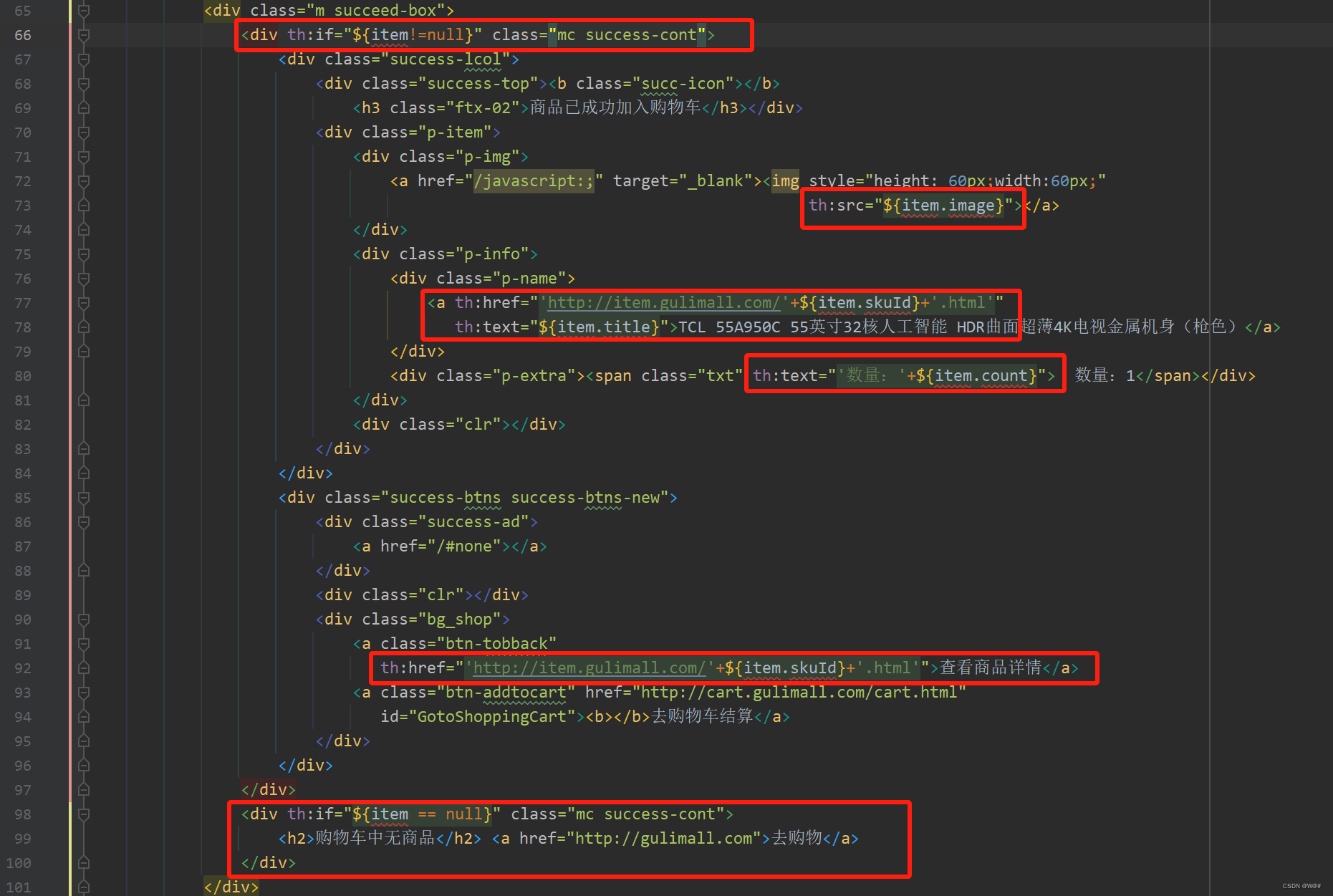Click the img tag on line 72
Screen dimensions: 1333x896
point(785,181)
